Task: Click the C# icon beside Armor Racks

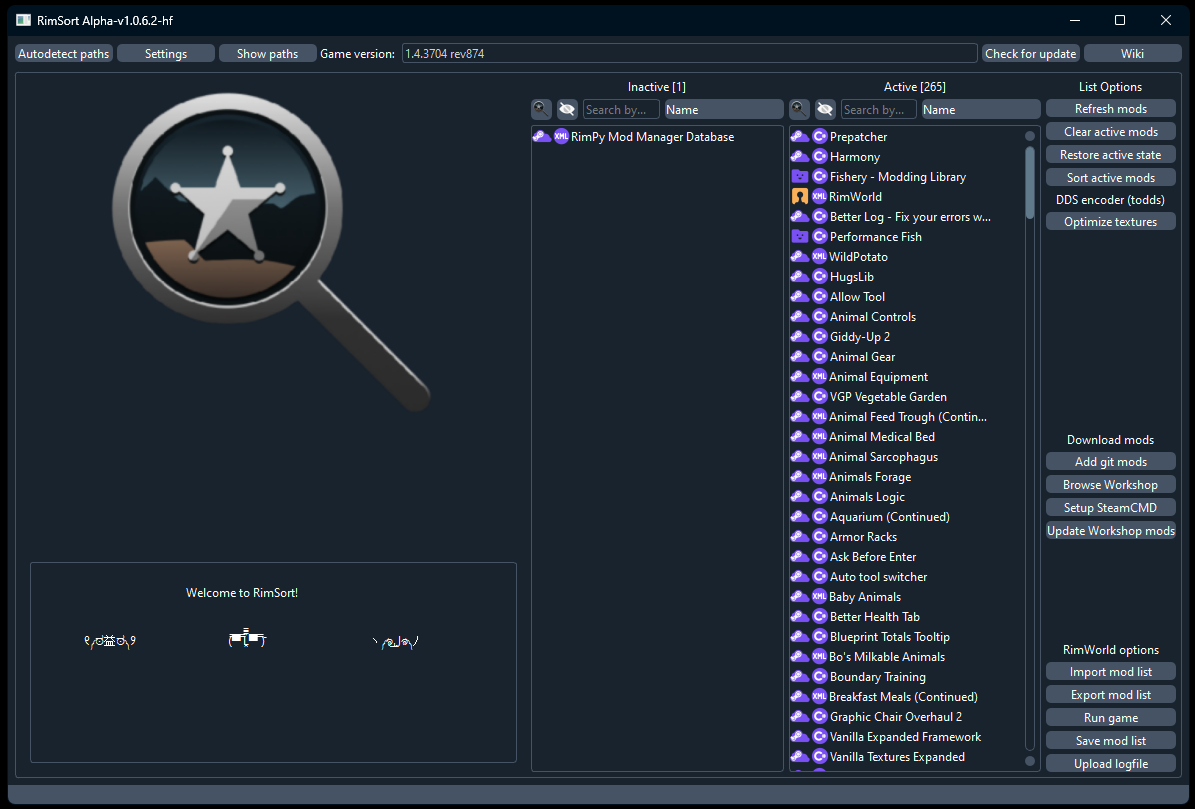Action: pyautogui.click(x=820, y=536)
